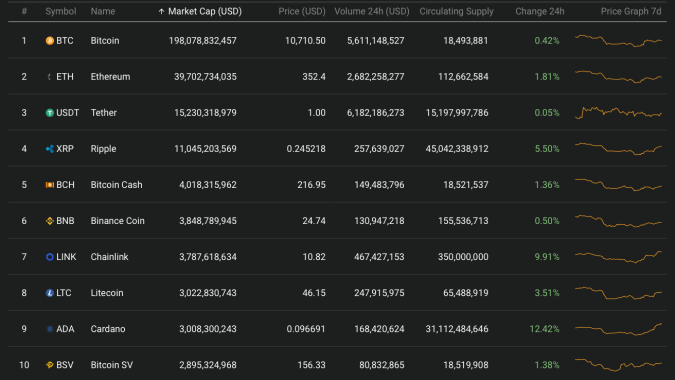Select Ripple supply 45,042,338,912
The image size is (675, 380).
point(457,149)
